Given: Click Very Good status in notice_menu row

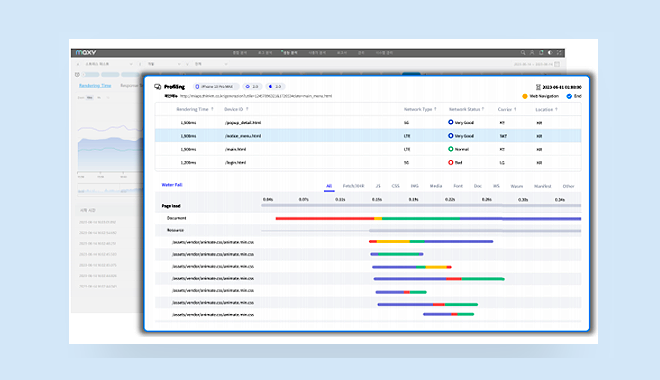Looking at the screenshot, I should [461, 136].
